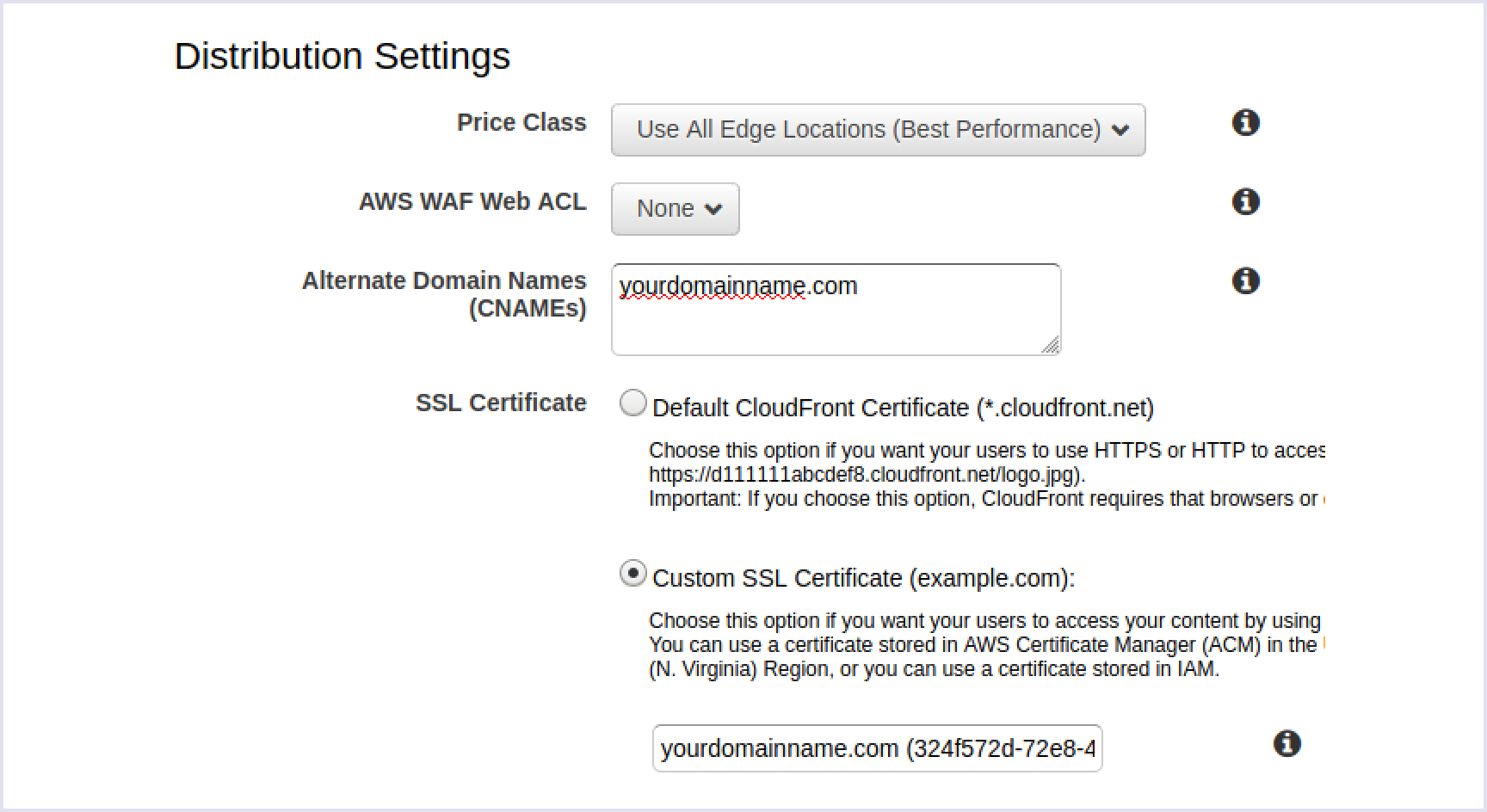Select the Default CloudFront Certificate radio button

tap(633, 403)
